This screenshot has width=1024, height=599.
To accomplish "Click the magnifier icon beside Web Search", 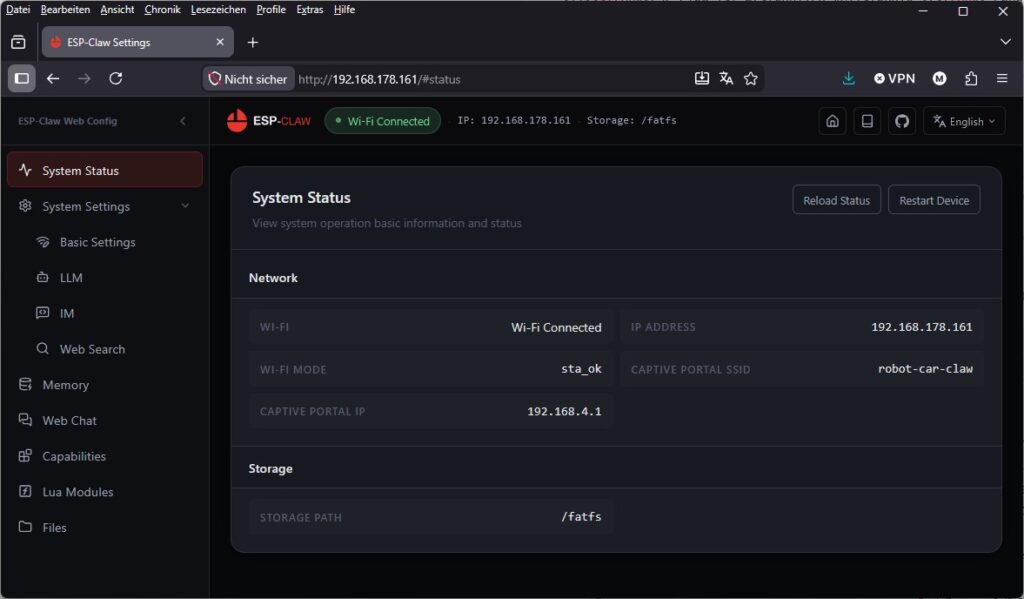I will tap(43, 348).
